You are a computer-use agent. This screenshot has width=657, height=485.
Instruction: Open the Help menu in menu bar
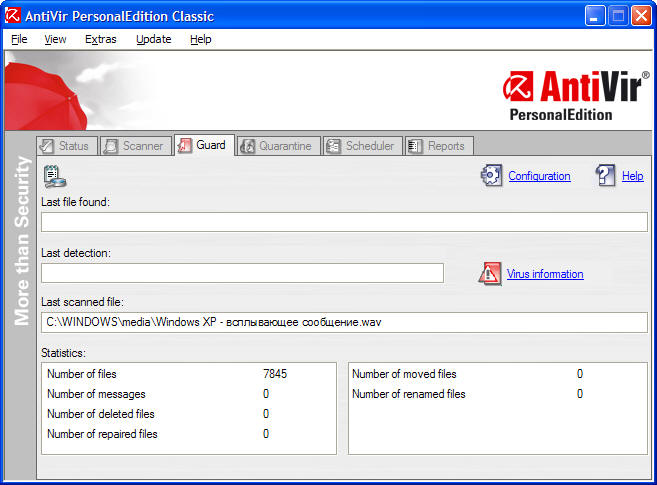201,39
